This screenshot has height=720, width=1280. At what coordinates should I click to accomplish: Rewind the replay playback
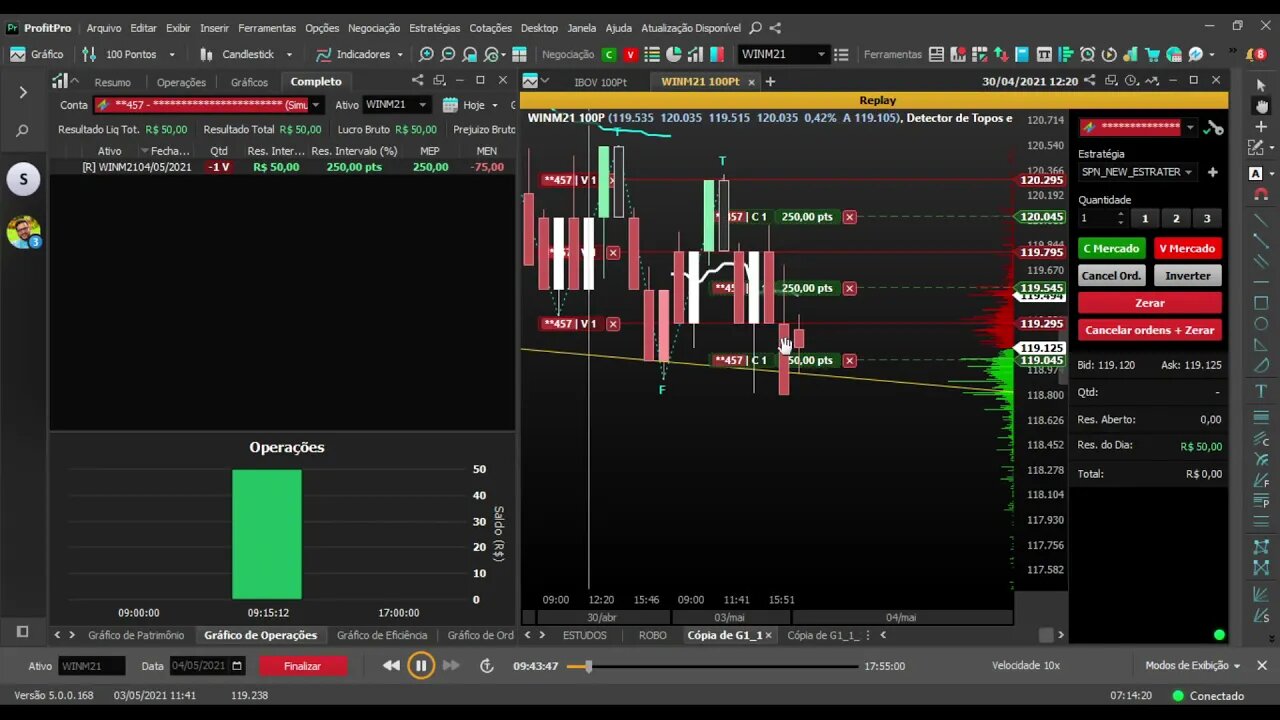coord(391,665)
